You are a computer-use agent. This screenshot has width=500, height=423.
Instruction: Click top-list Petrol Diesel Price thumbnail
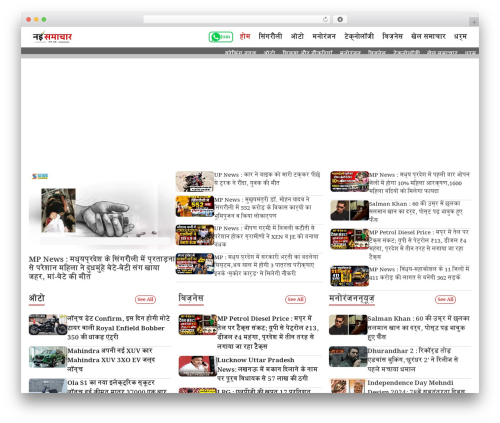349,239
